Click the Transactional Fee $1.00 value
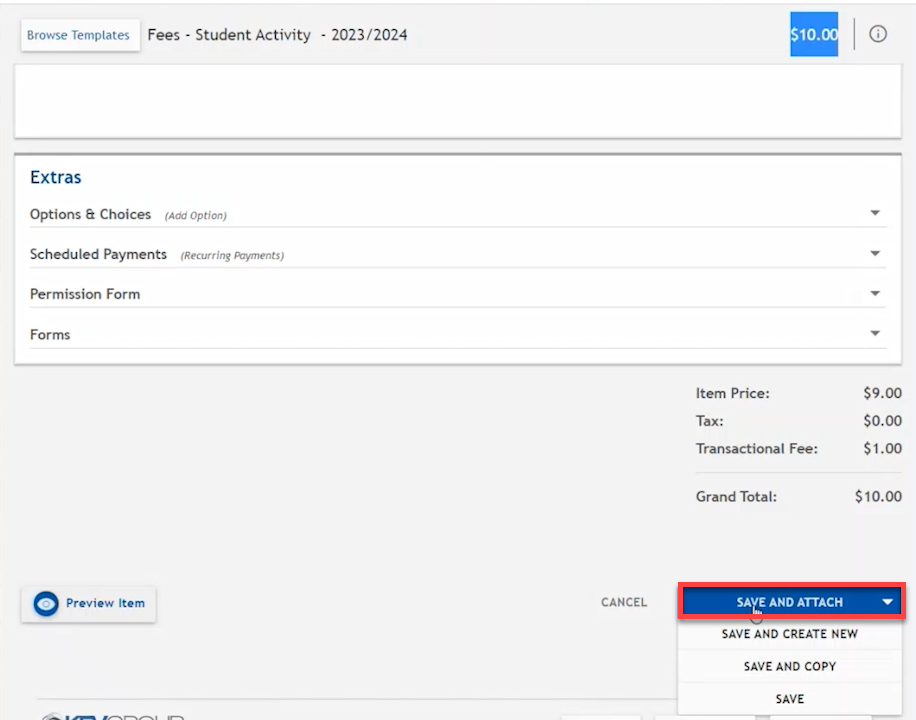Screen dimensions: 916x720 point(882,449)
